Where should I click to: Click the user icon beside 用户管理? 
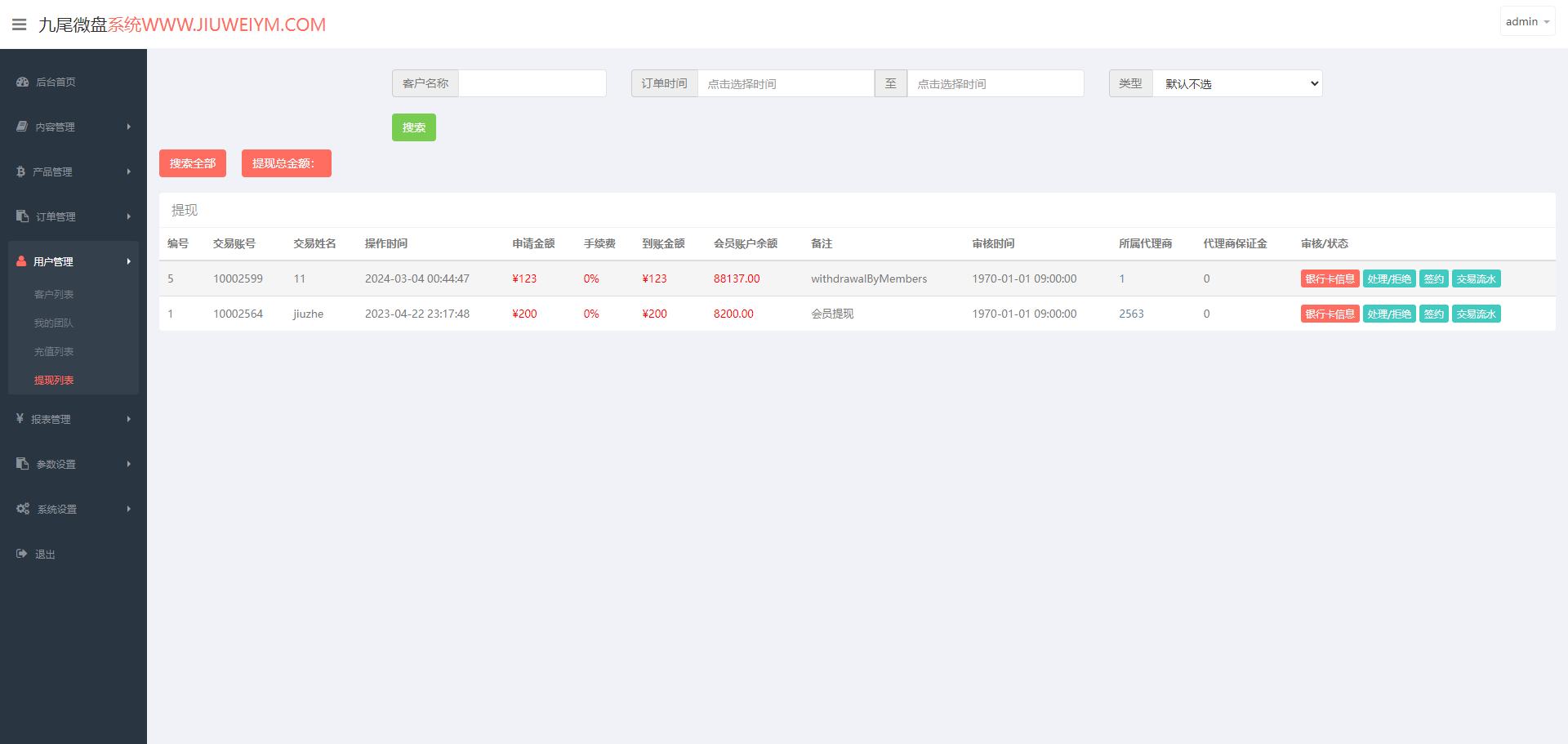[21, 261]
